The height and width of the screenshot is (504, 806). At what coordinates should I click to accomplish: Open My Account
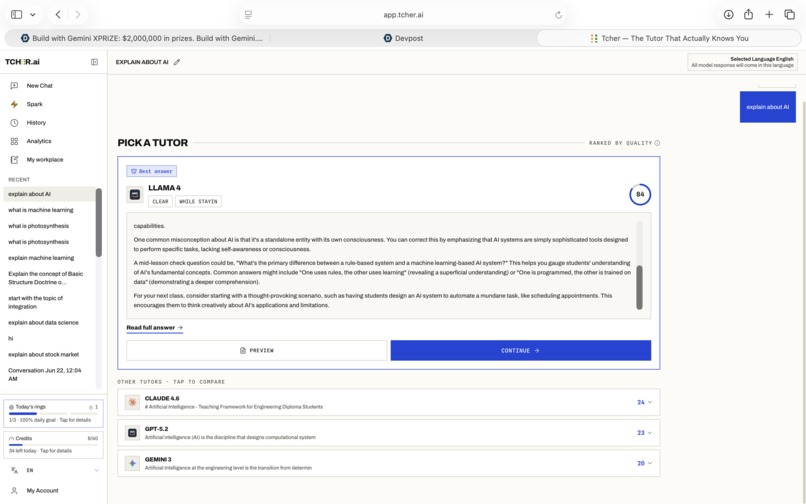point(42,491)
